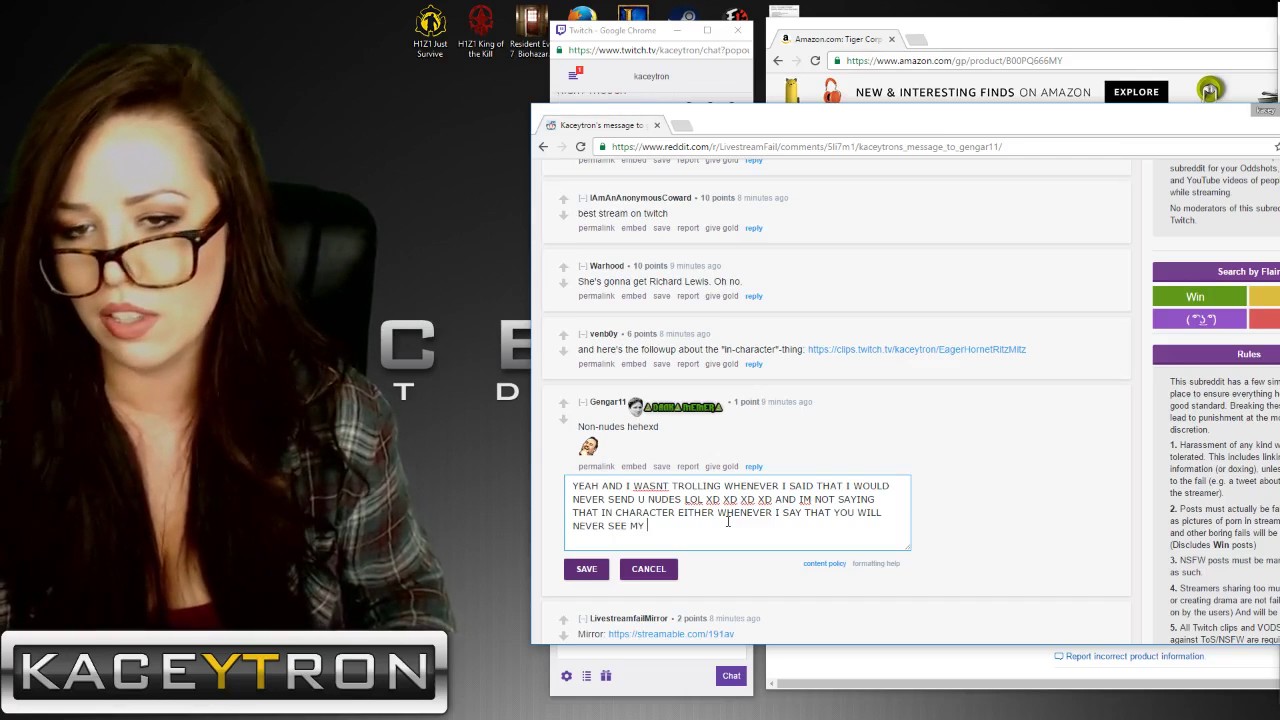Screen dimensions: 1280x720
Task: Upvote IAmAnAnonymousCoward's comment
Action: tap(563, 199)
